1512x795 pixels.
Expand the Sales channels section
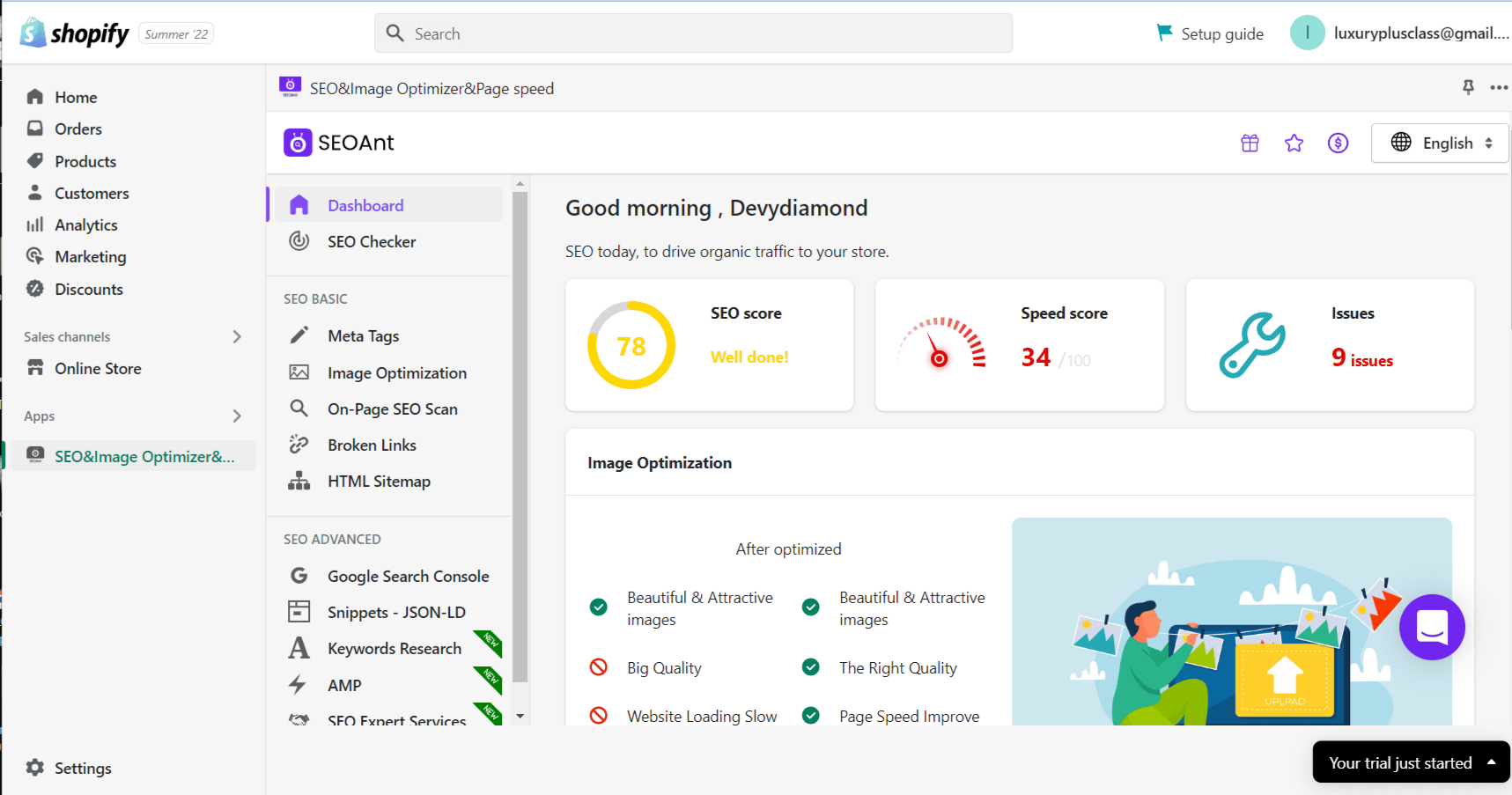click(237, 336)
